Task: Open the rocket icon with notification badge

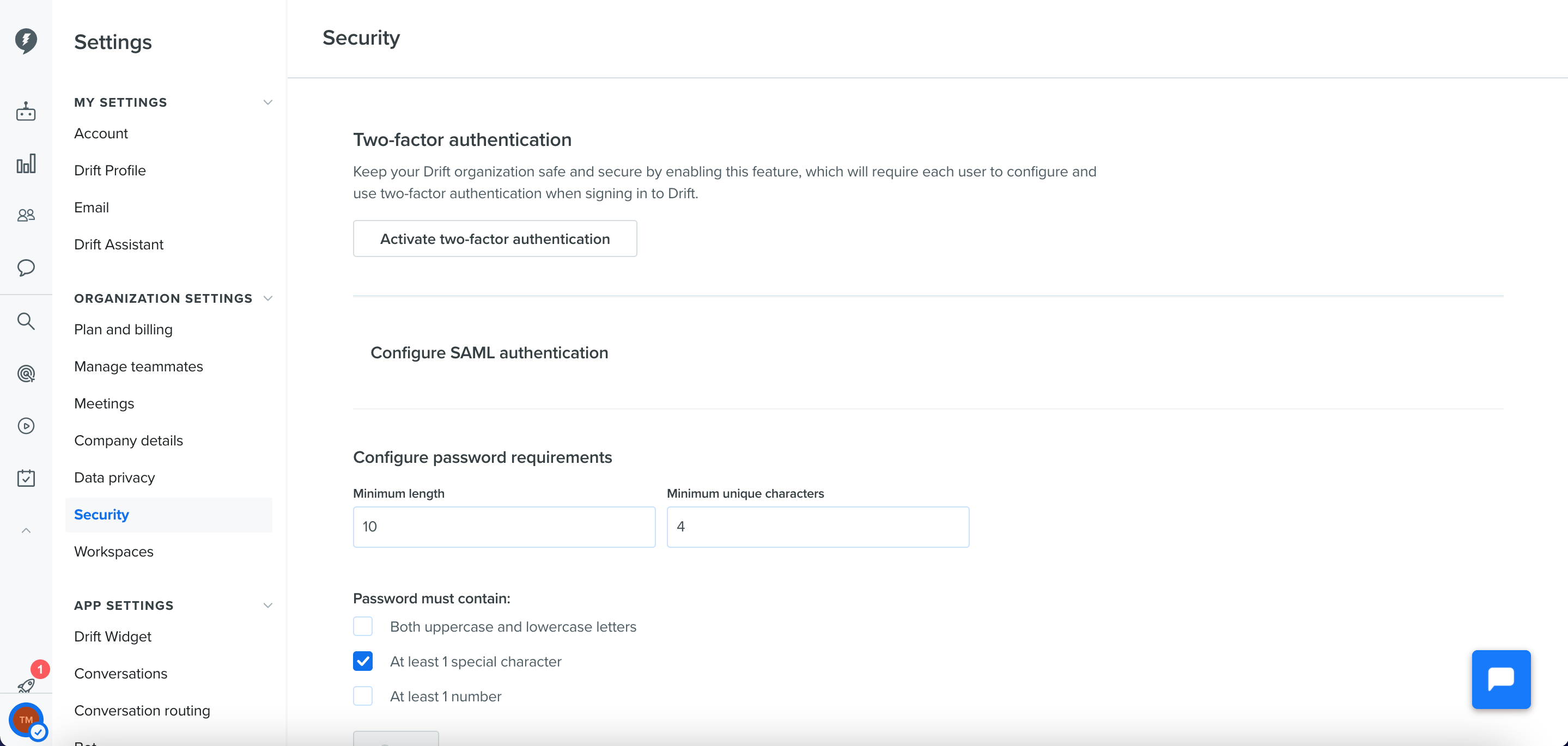Action: pyautogui.click(x=27, y=684)
